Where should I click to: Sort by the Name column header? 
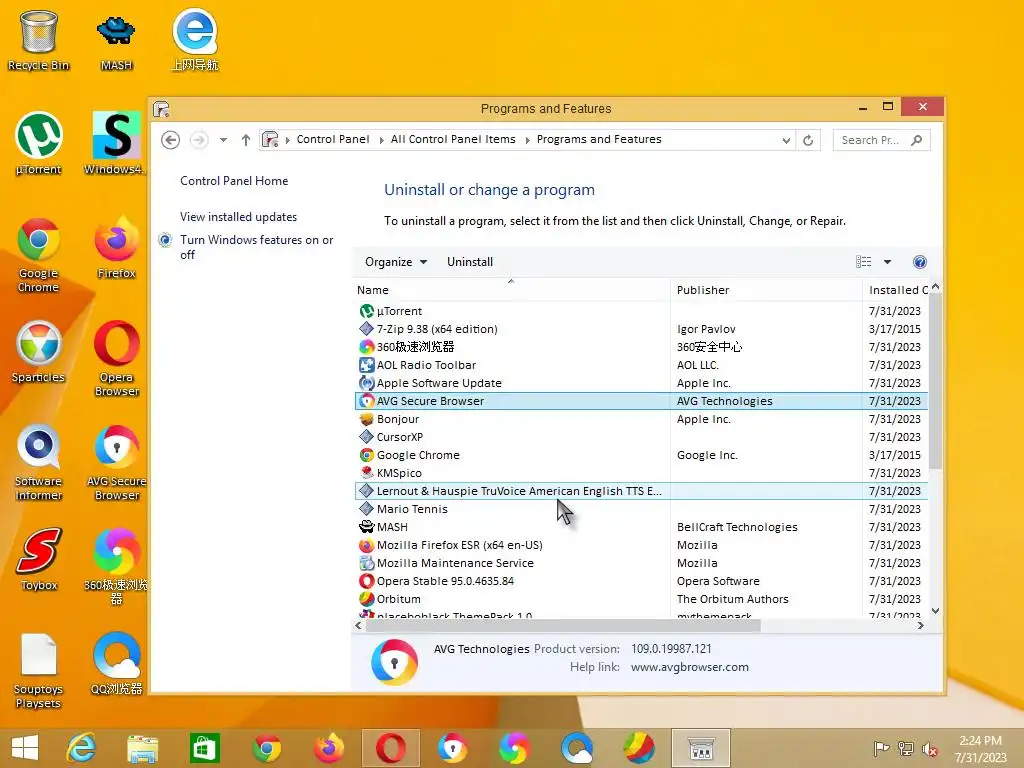[x=511, y=290]
